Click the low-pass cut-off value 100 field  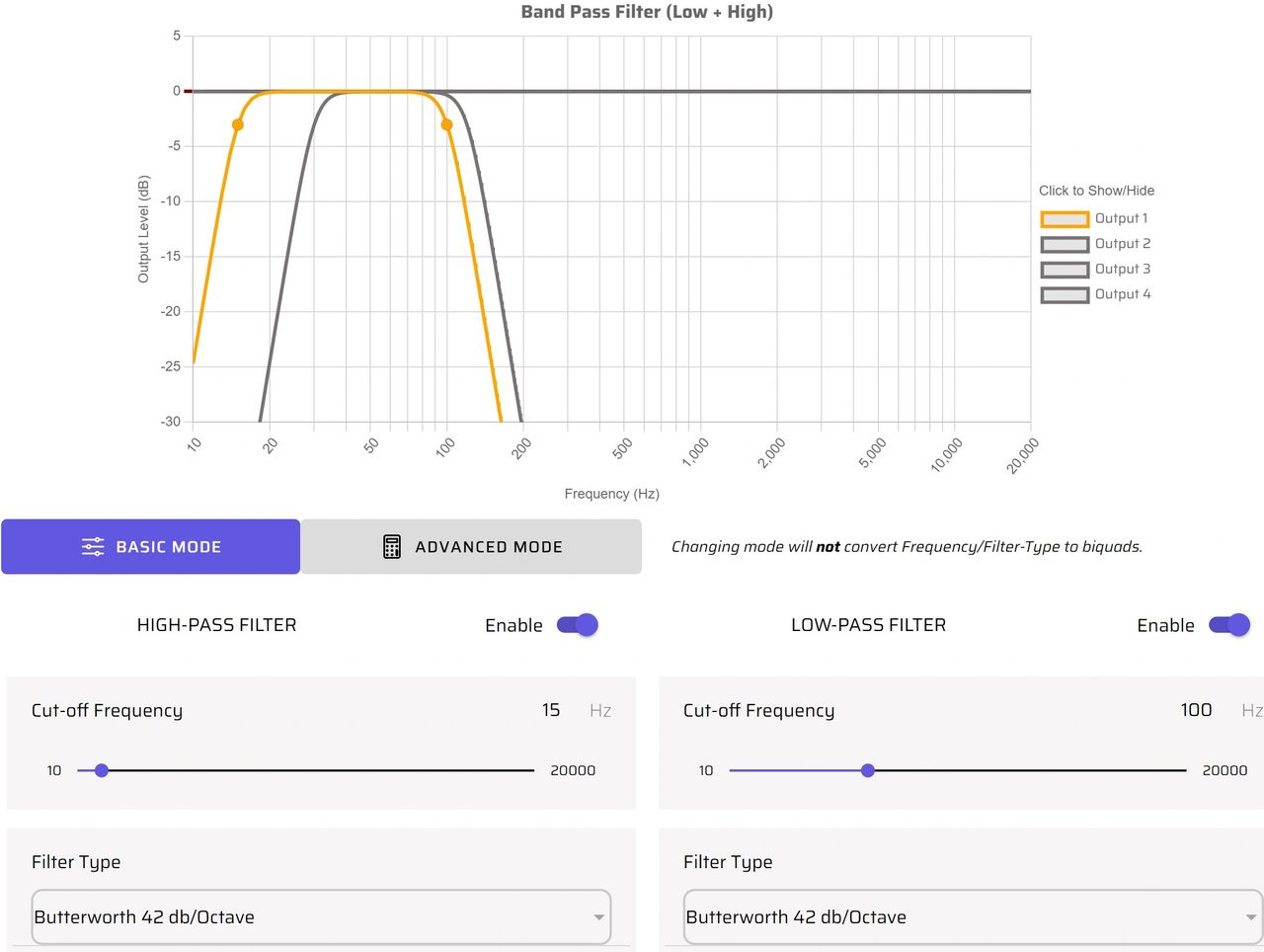[1196, 710]
